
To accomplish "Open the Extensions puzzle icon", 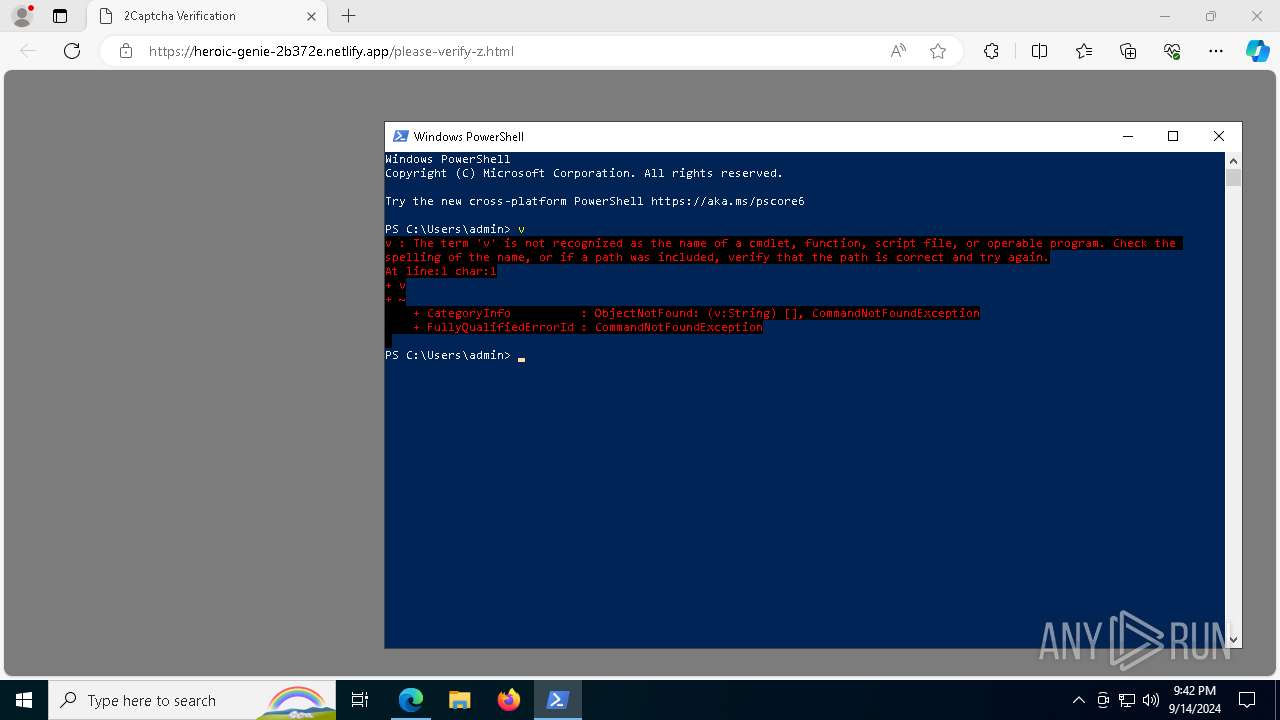I will coord(991,51).
